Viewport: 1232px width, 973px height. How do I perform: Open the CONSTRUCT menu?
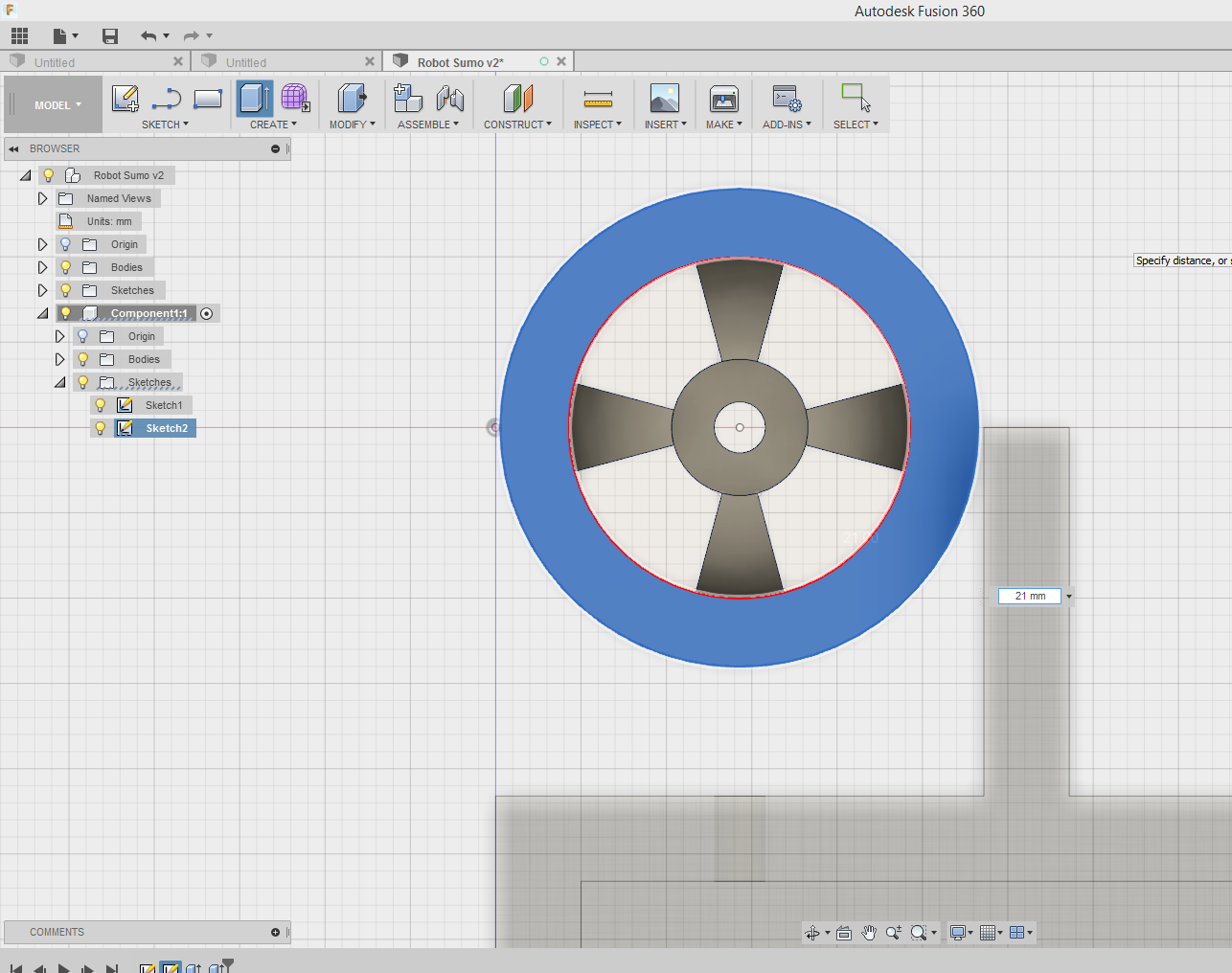pos(517,124)
